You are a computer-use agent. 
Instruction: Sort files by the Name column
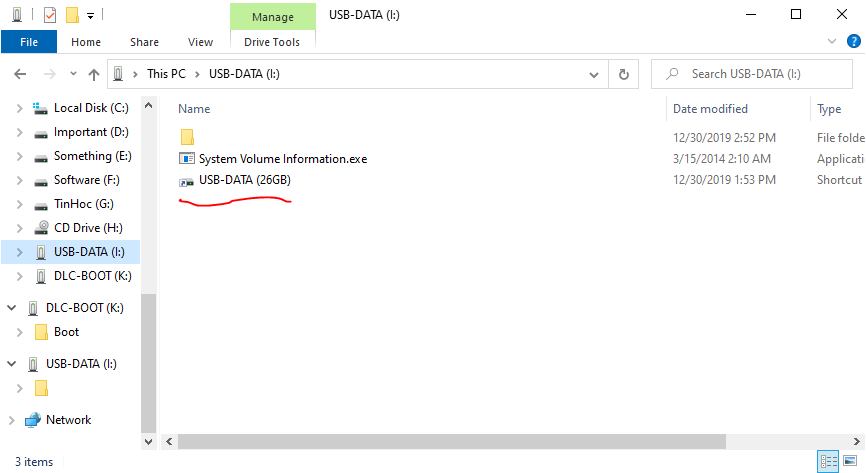tap(194, 109)
